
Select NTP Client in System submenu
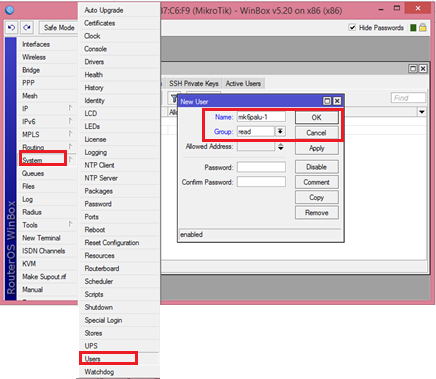click(x=118, y=165)
